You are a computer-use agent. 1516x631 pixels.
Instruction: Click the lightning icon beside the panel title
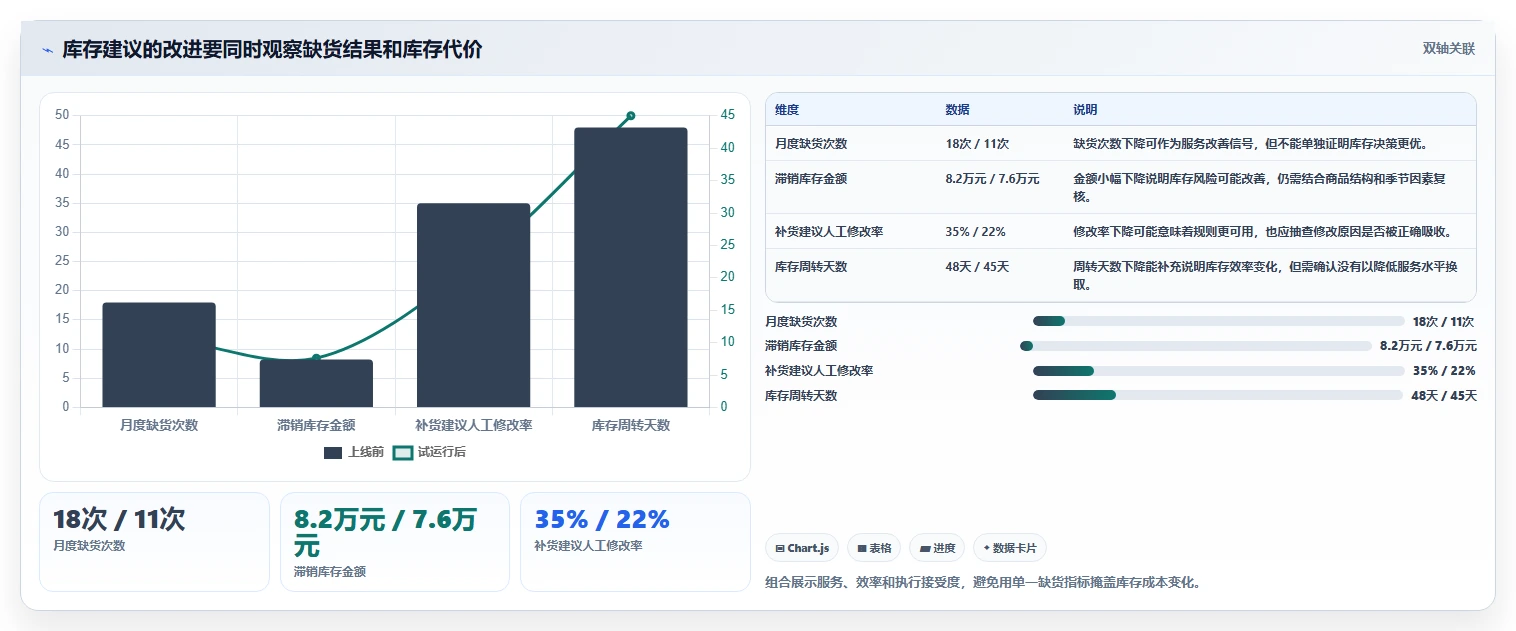pyautogui.click(x=48, y=50)
